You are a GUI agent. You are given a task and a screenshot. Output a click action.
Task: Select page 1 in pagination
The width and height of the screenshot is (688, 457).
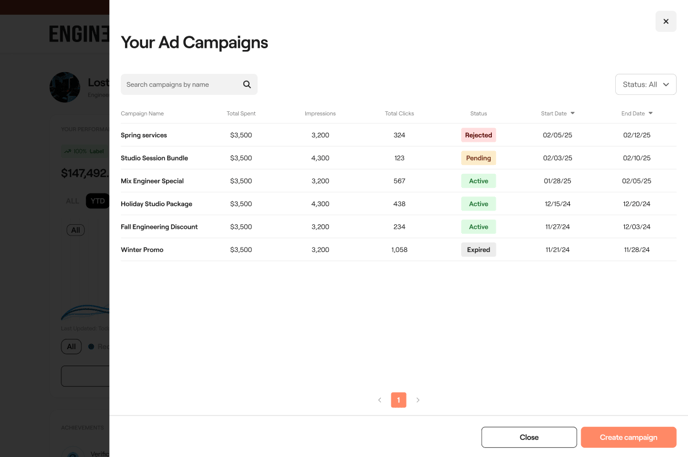tap(399, 400)
